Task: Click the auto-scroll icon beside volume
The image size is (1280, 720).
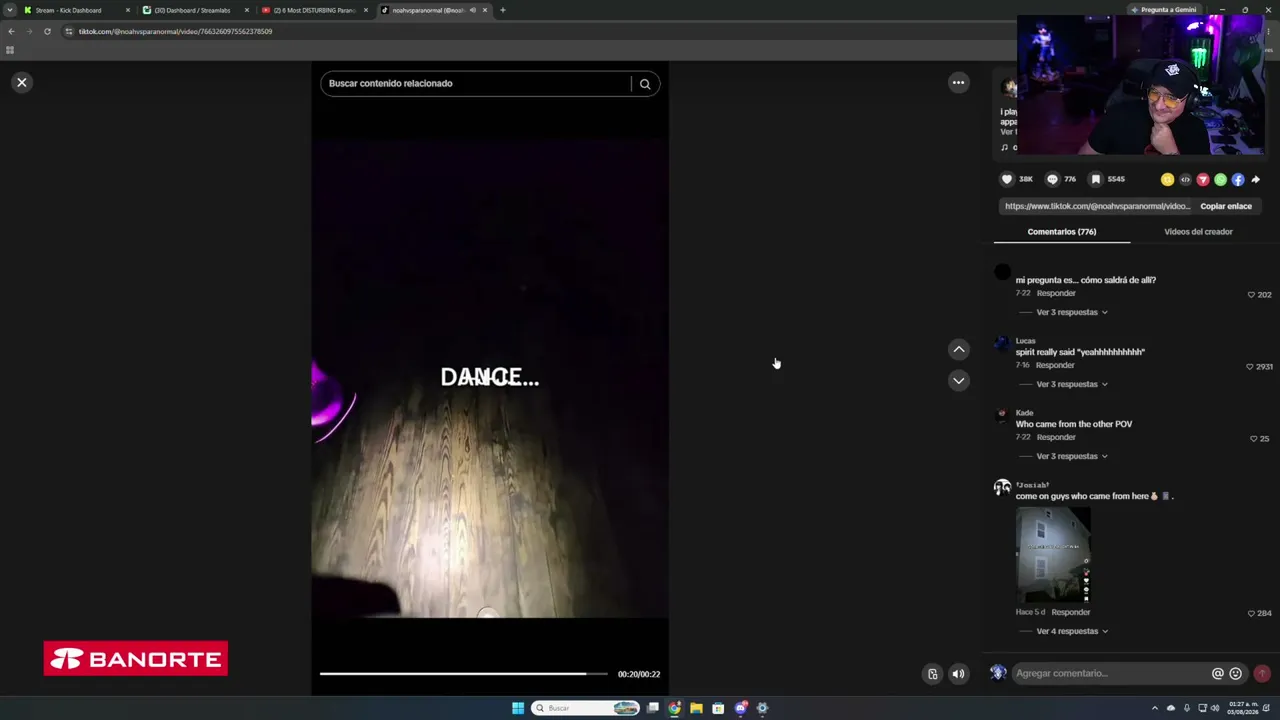Action: 932,674
